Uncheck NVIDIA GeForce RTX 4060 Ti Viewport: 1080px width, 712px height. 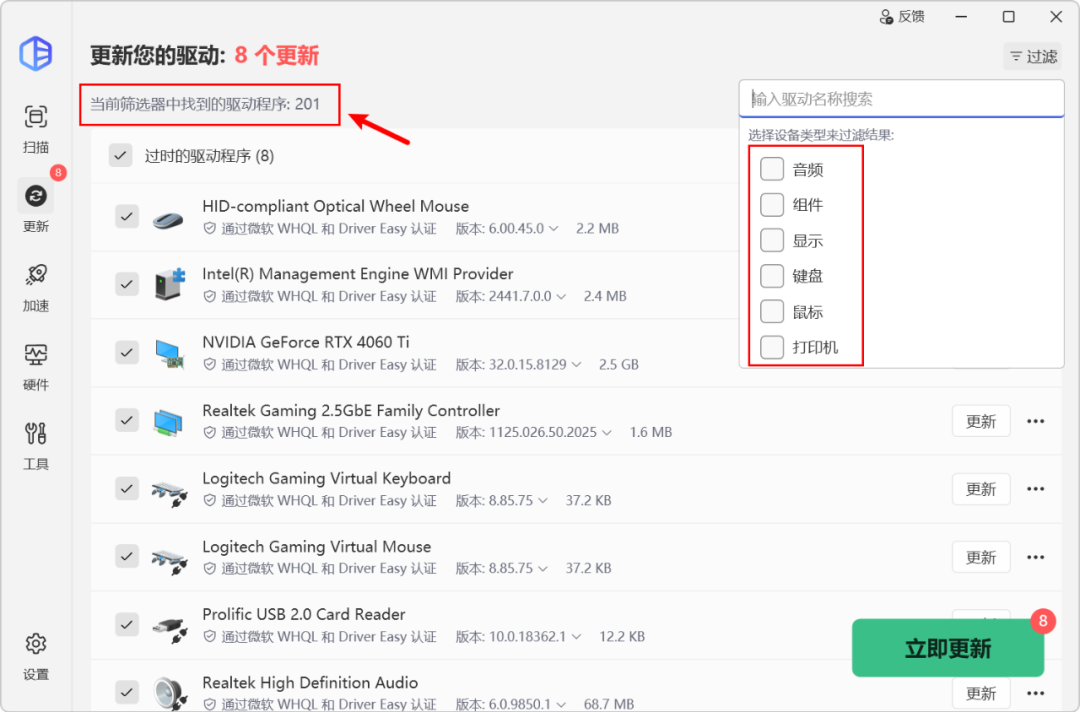(x=127, y=353)
